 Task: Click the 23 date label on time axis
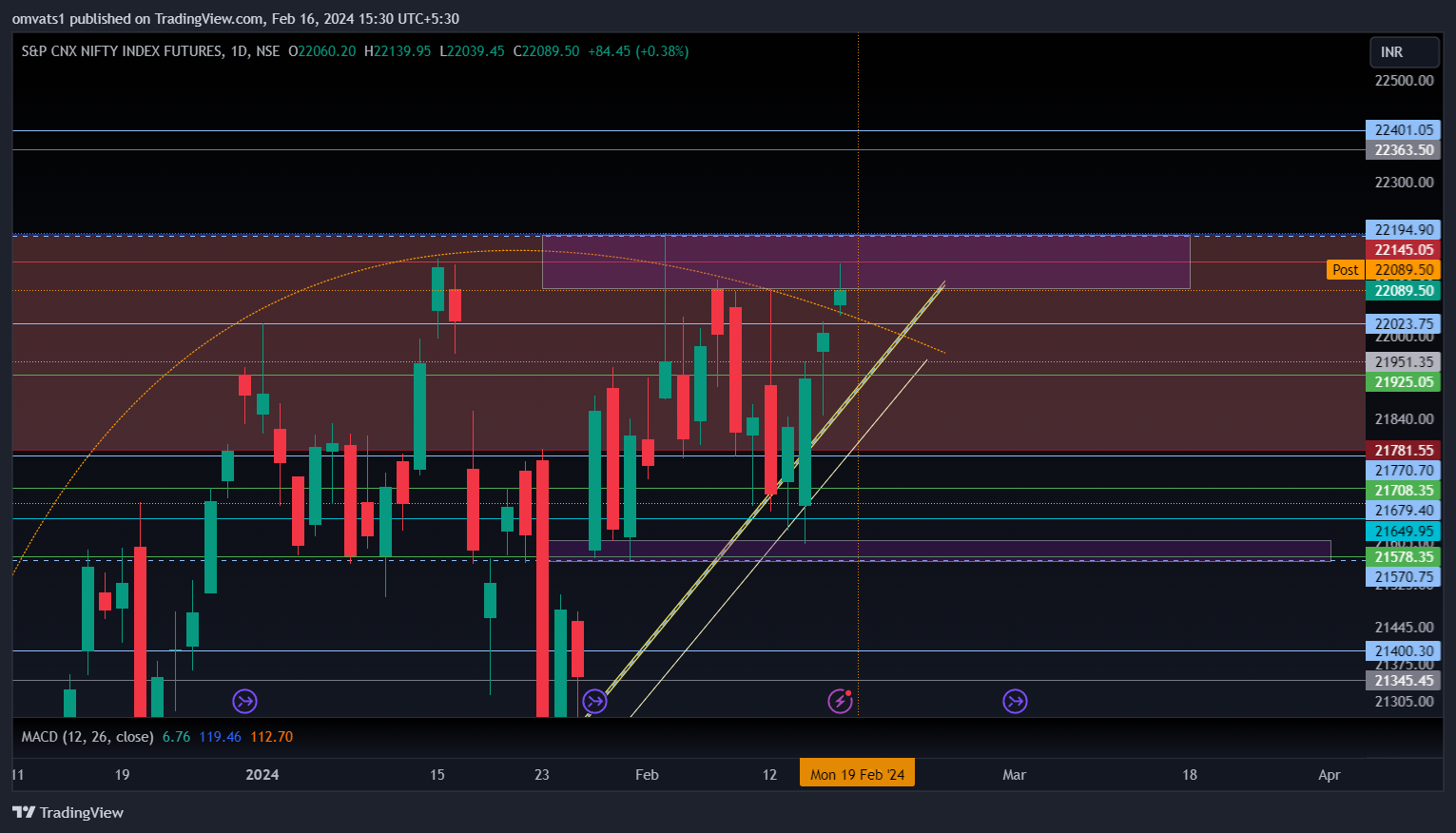tap(542, 775)
